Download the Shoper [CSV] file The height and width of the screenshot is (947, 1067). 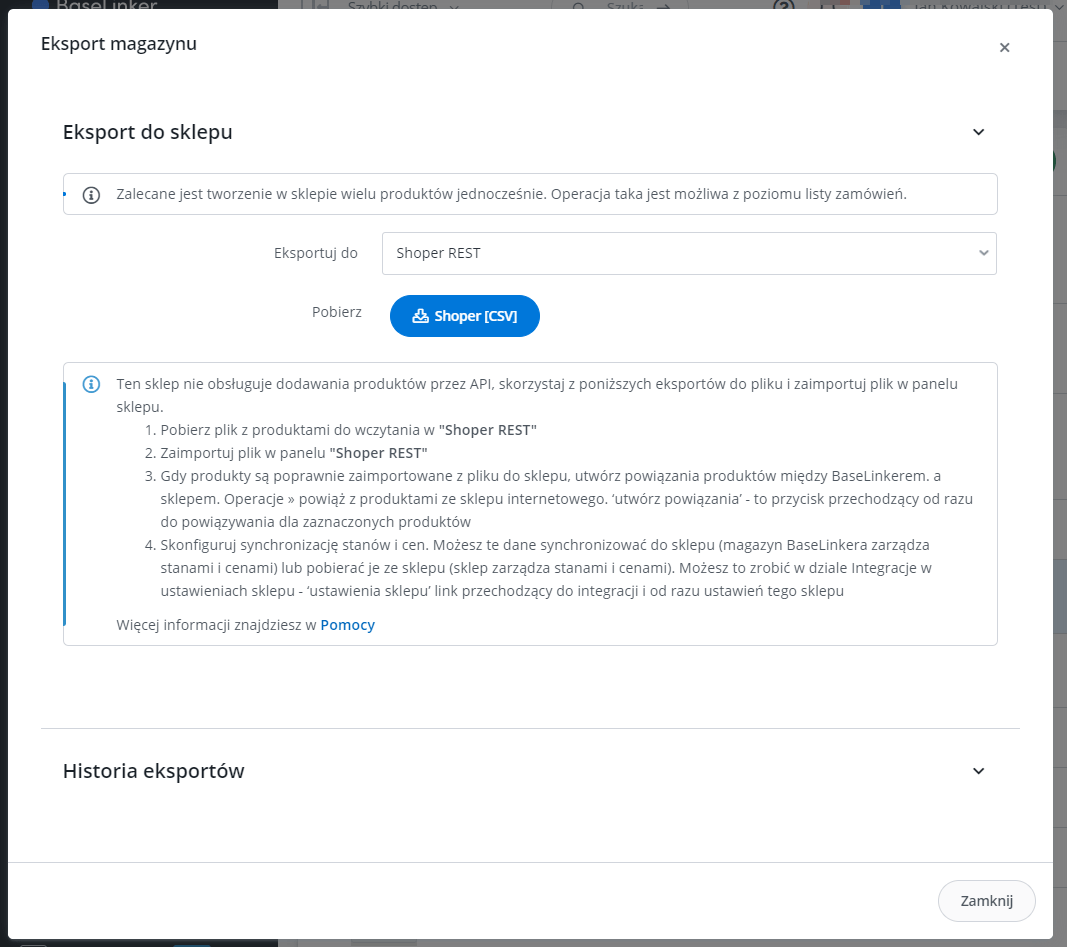tap(465, 316)
